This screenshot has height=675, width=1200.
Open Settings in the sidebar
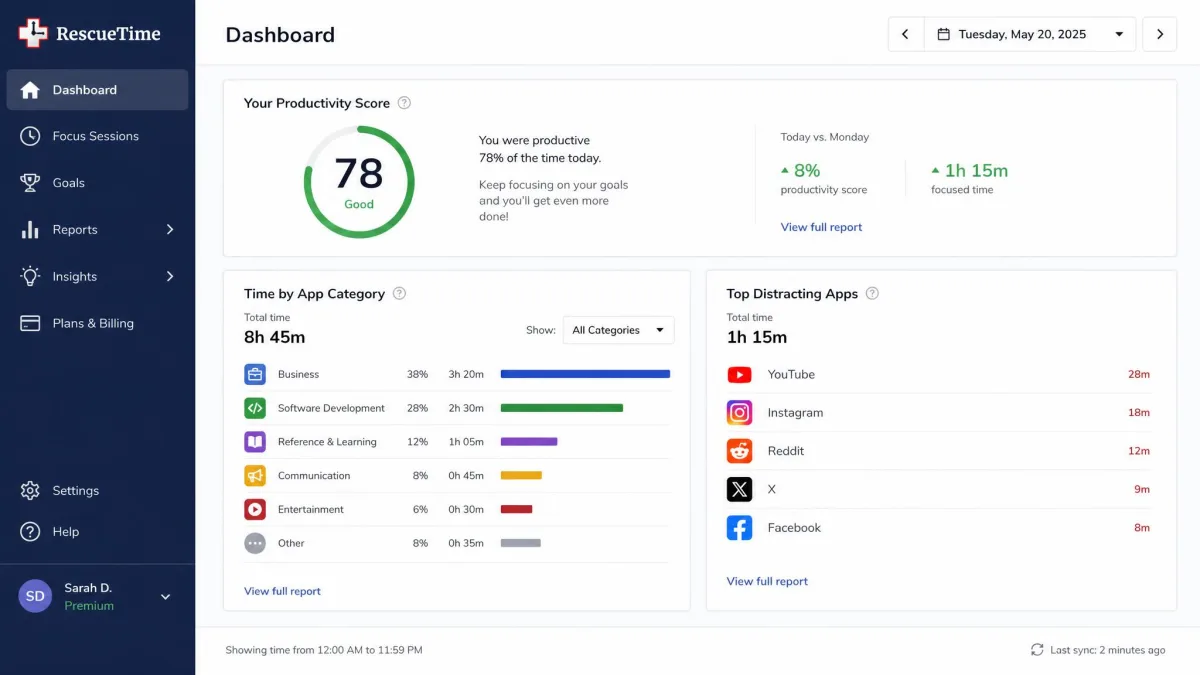[97, 491]
